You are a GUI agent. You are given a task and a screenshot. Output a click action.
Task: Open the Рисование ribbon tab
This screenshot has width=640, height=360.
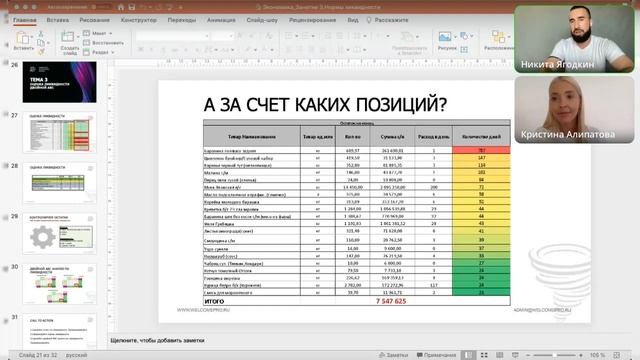click(x=95, y=20)
